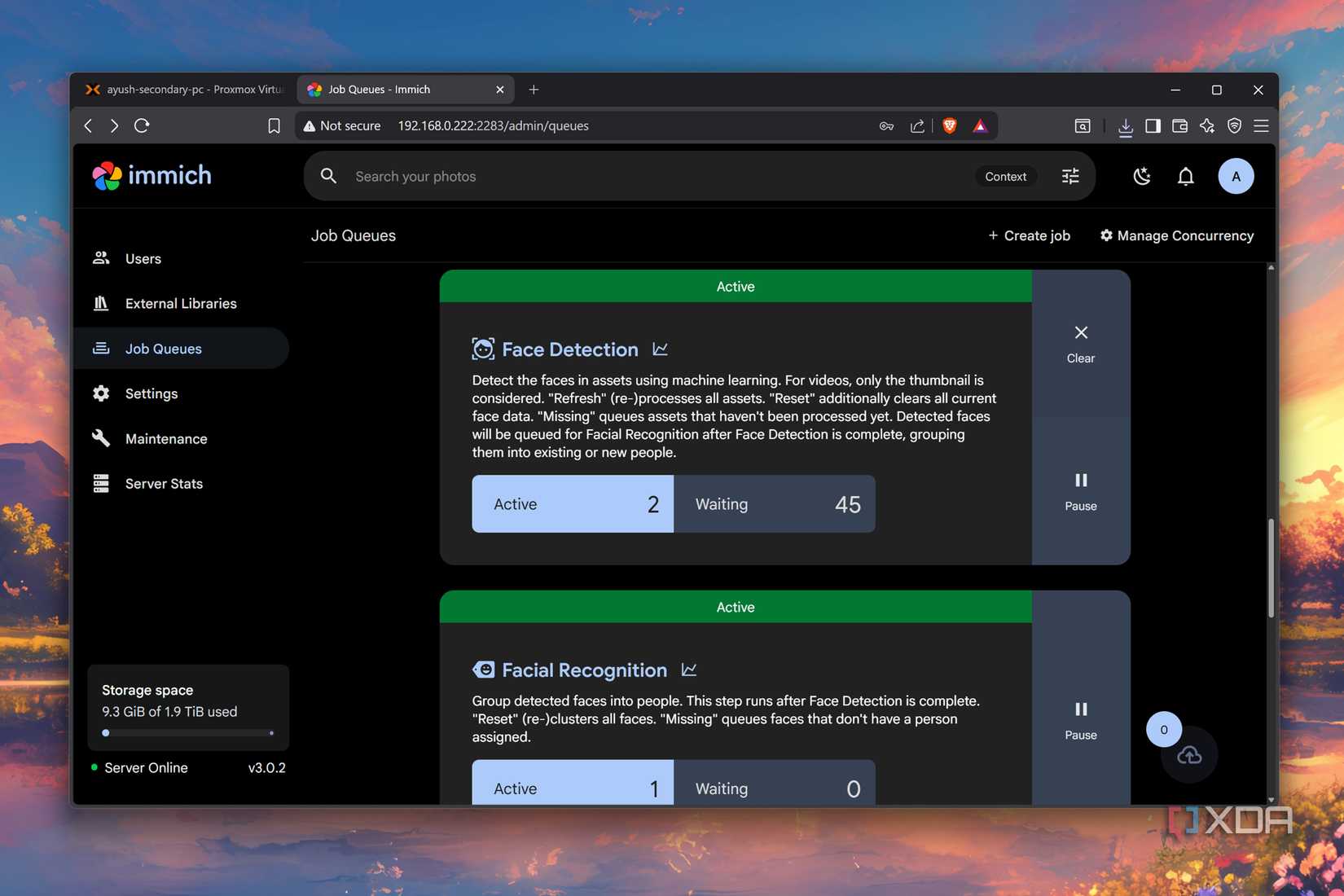This screenshot has height=896, width=1344.
Task: Select Job Queues in sidebar
Action: pos(181,349)
